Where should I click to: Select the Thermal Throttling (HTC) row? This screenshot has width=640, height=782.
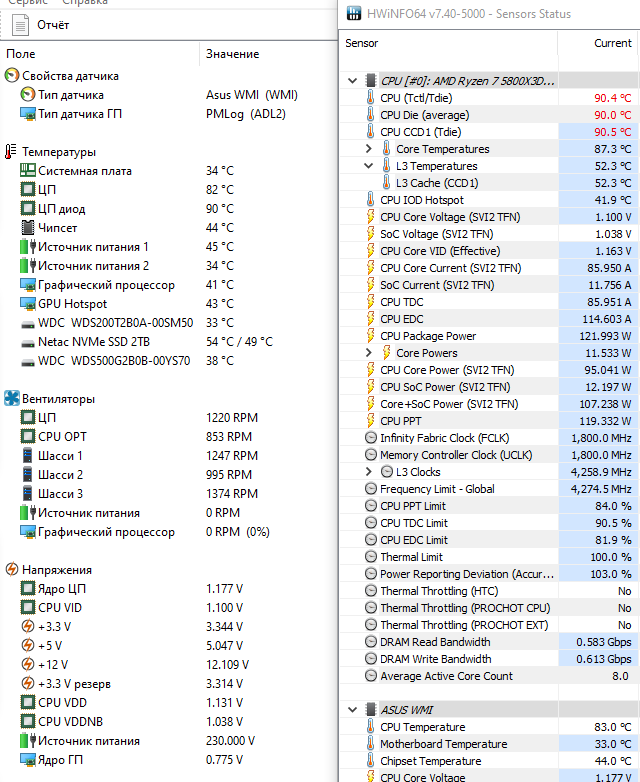(489, 591)
